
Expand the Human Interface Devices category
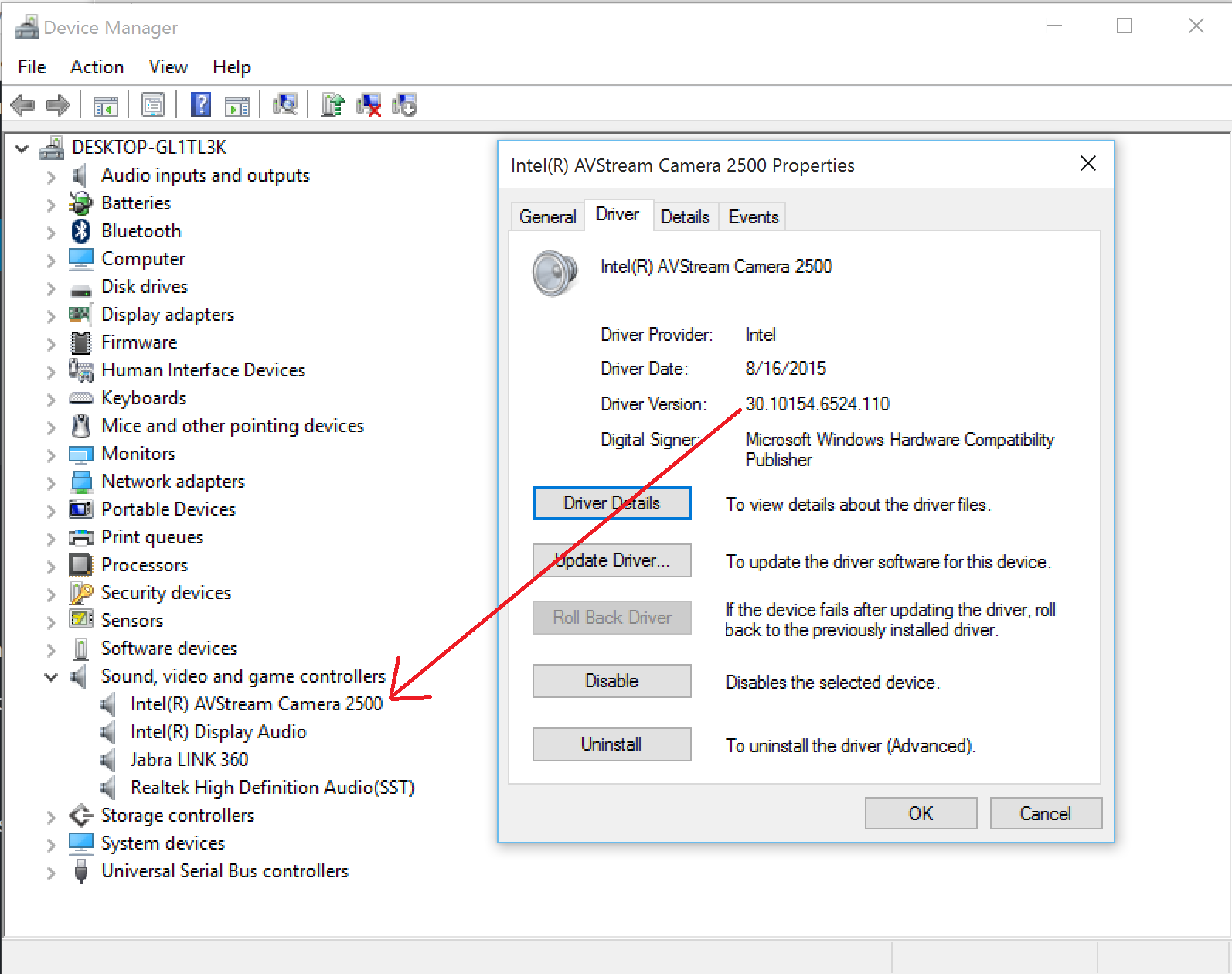[x=51, y=372]
